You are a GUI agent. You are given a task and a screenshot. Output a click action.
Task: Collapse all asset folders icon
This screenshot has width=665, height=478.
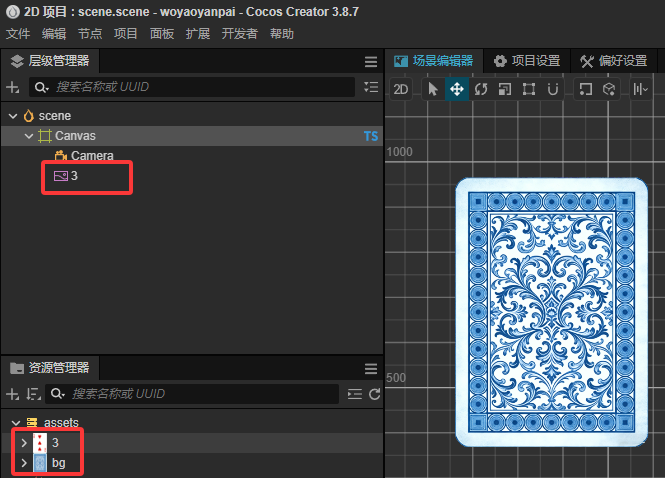(355, 394)
